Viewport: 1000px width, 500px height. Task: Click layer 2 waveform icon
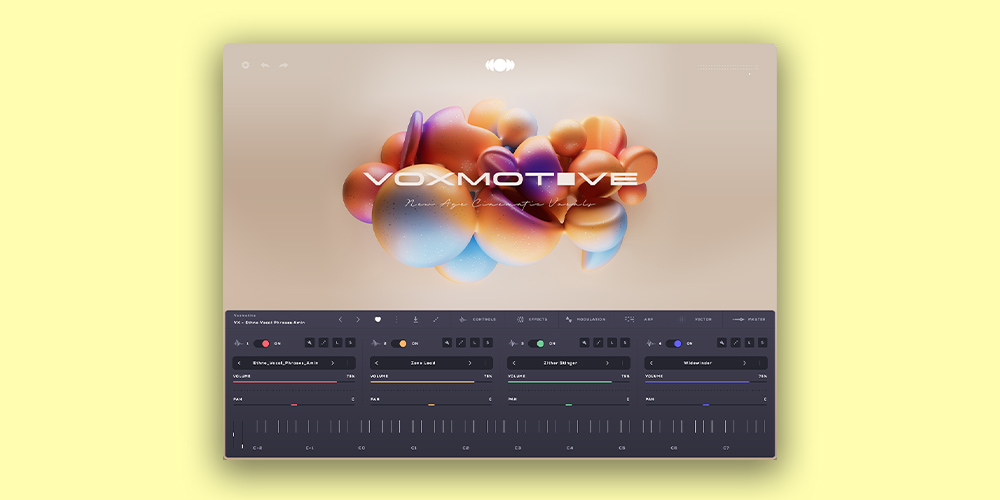pyautogui.click(x=376, y=343)
